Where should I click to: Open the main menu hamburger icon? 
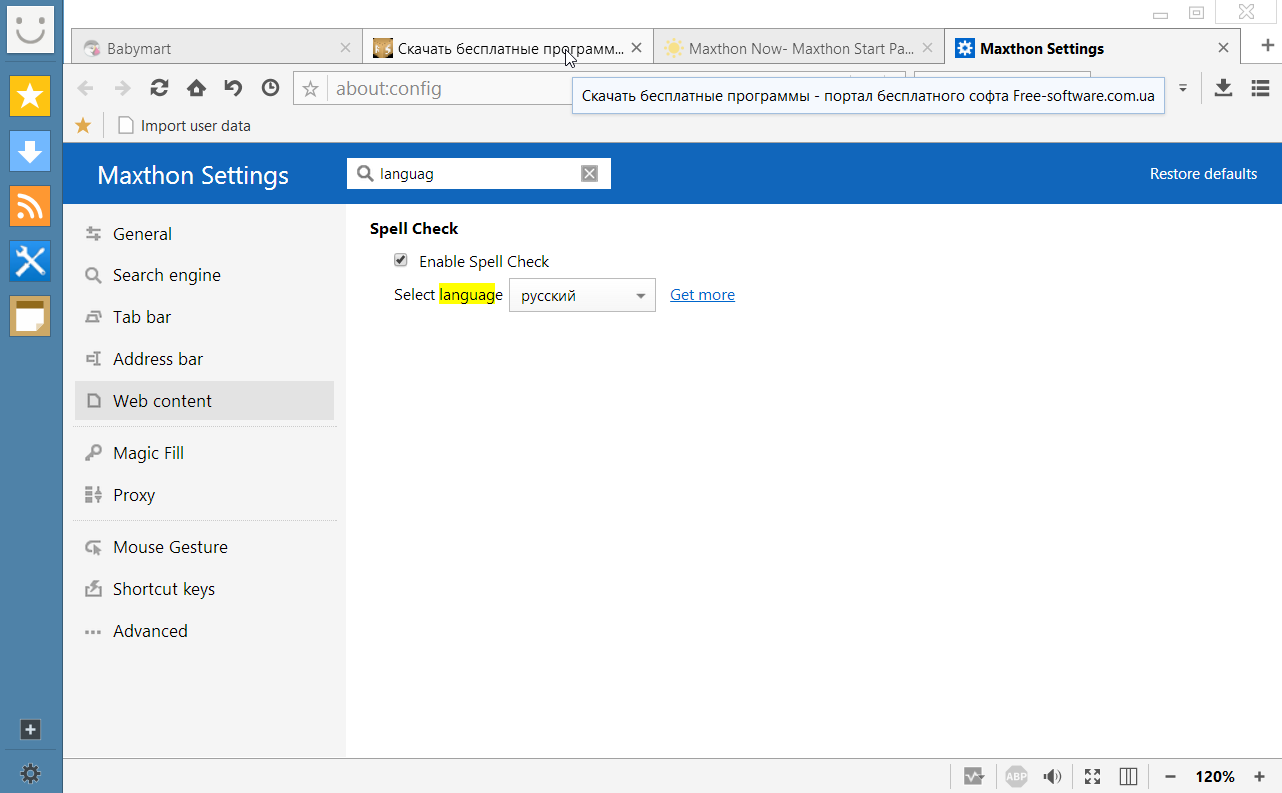1260,88
